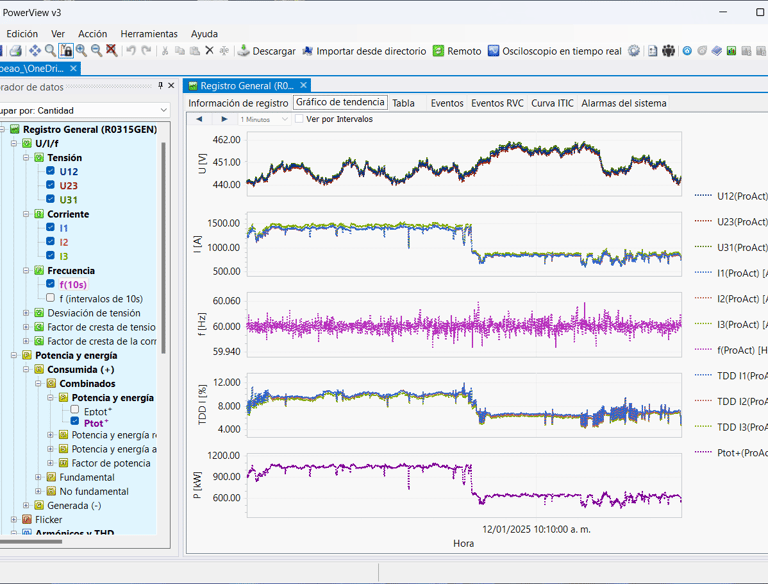The height and width of the screenshot is (584, 768).
Task: Click the Remoto connection icon
Action: click(438, 51)
